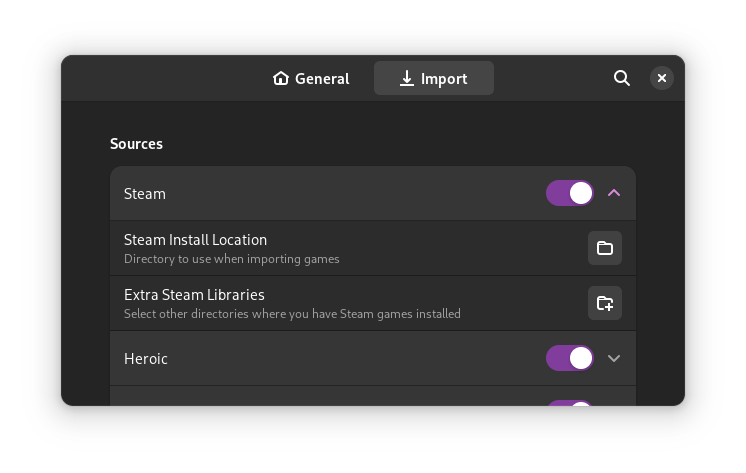Browse folder for Steam Install Location
The height and width of the screenshot is (473, 746).
click(605, 248)
